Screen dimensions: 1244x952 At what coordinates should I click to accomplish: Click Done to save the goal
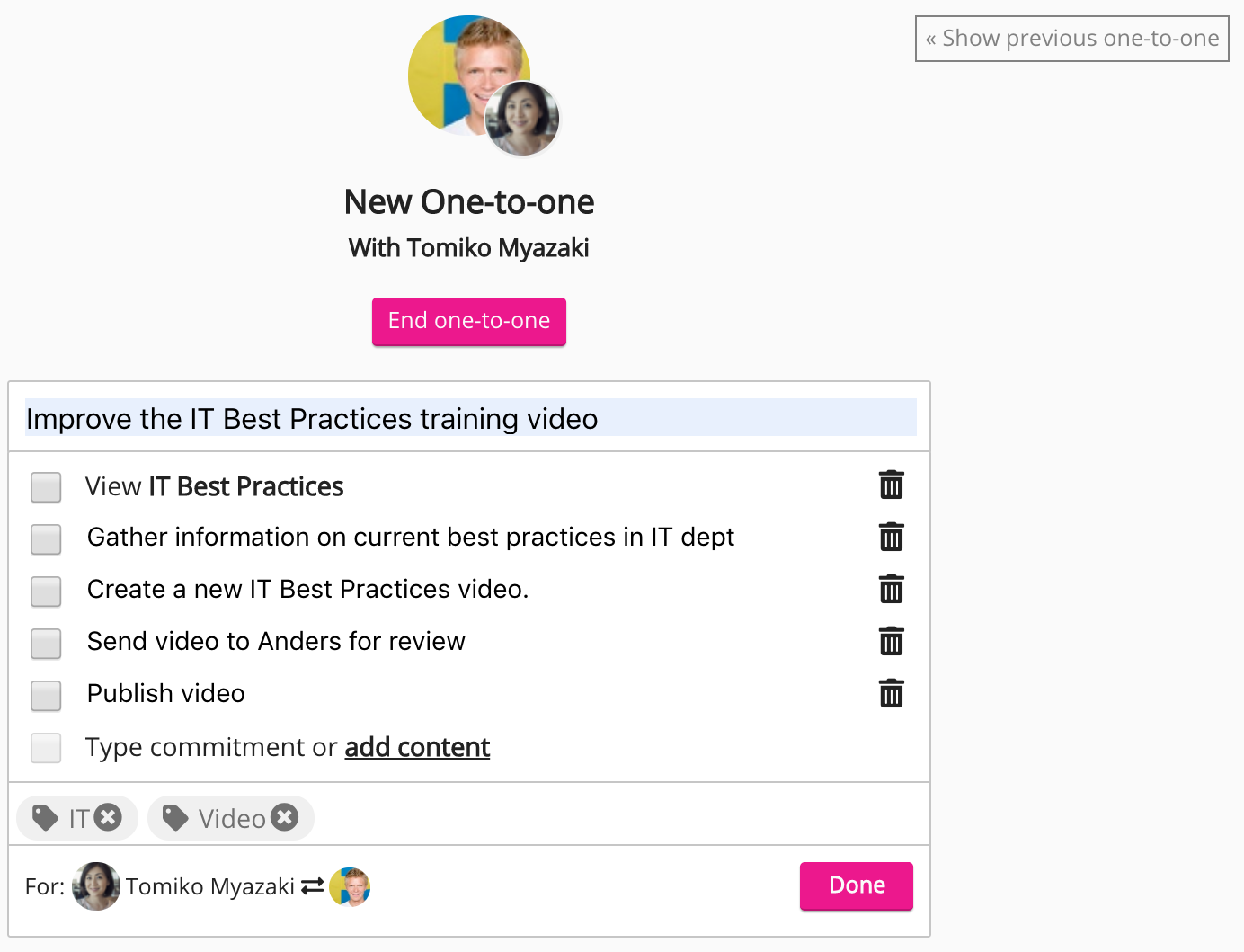(855, 885)
